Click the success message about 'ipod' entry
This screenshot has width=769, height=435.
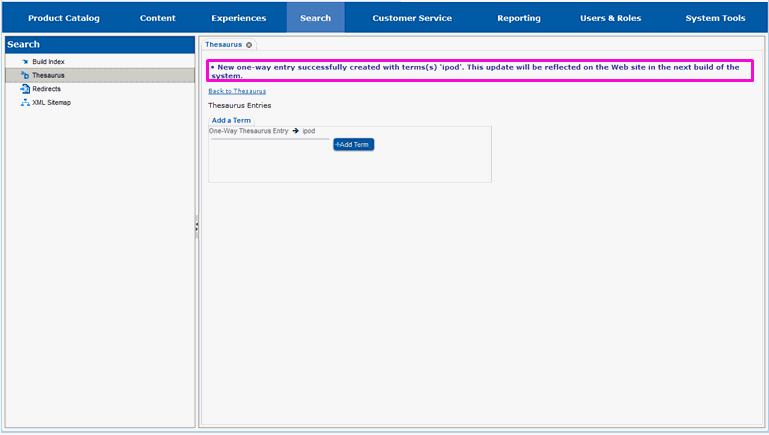(480, 71)
